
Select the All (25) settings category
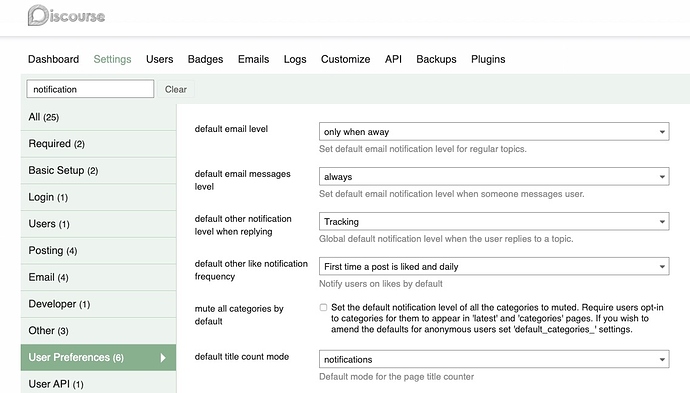tap(98, 117)
